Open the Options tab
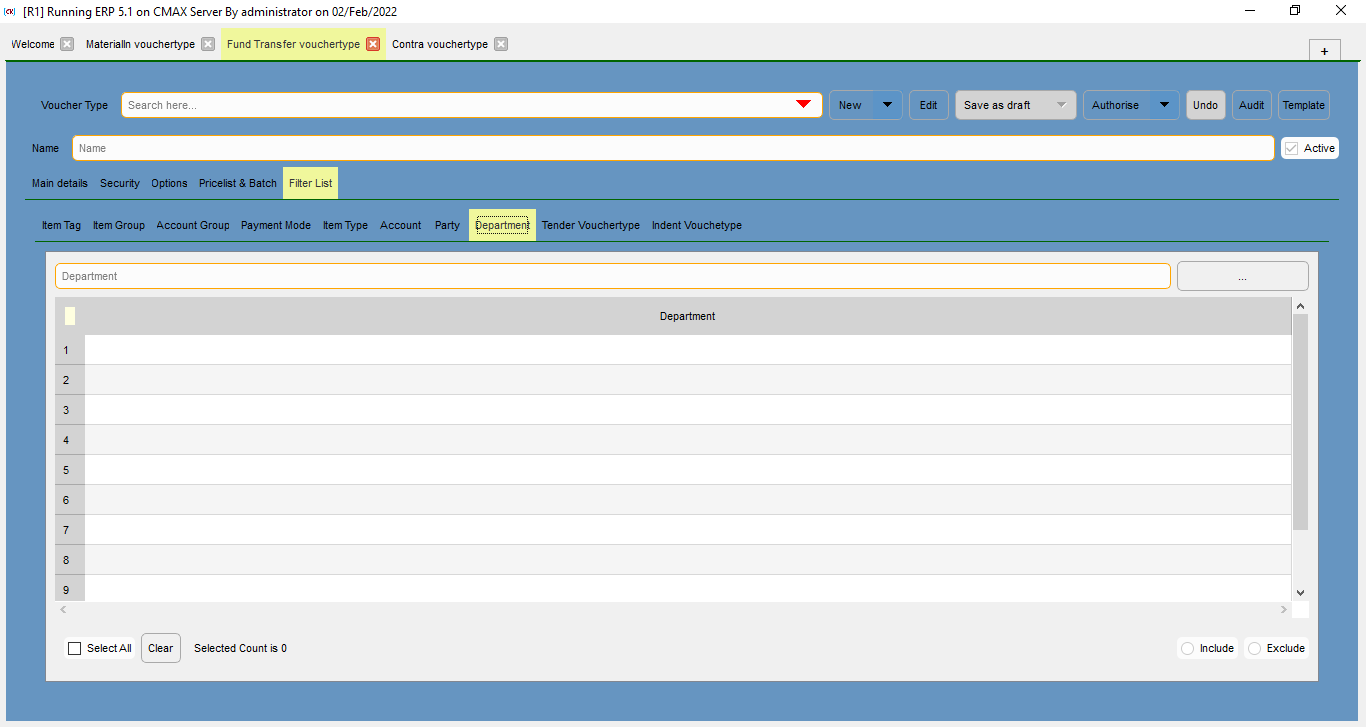Image resolution: width=1366 pixels, height=727 pixels. pyautogui.click(x=169, y=183)
